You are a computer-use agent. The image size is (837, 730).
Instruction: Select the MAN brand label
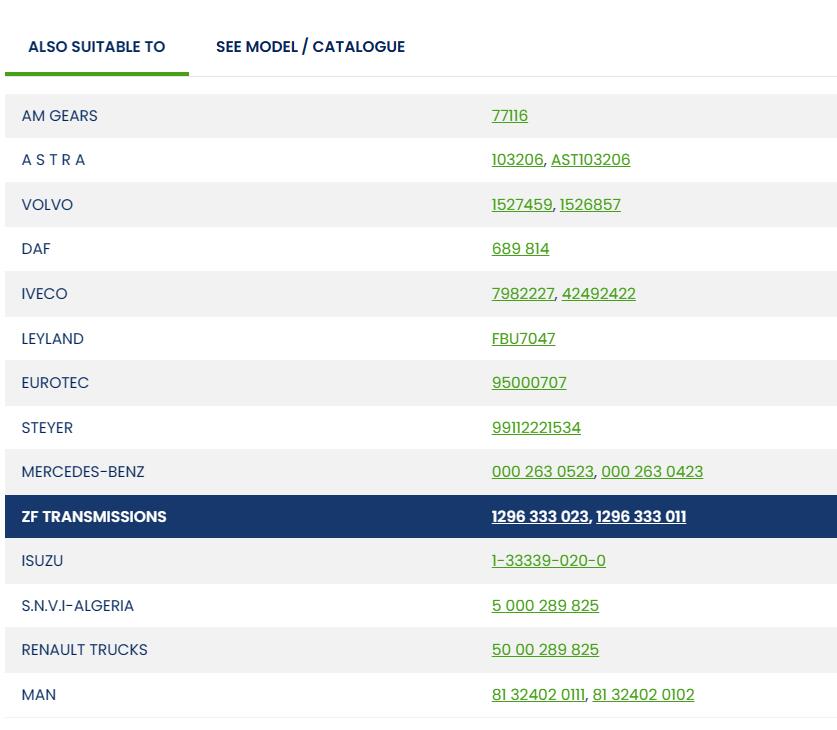pos(38,695)
